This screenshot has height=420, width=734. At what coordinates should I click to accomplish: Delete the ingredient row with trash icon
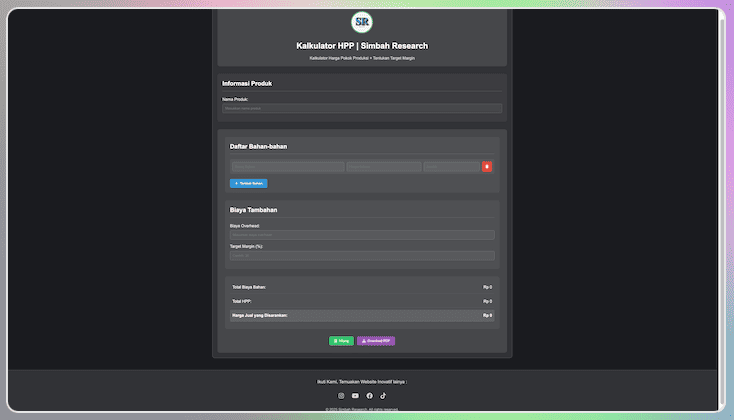487,167
